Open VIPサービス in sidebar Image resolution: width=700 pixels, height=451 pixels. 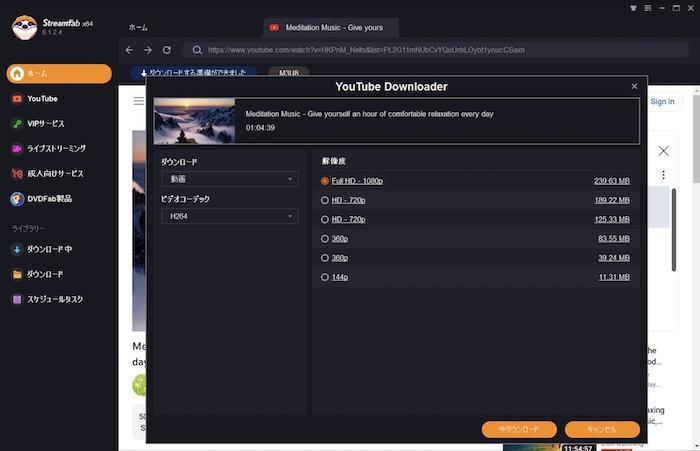click(38, 124)
